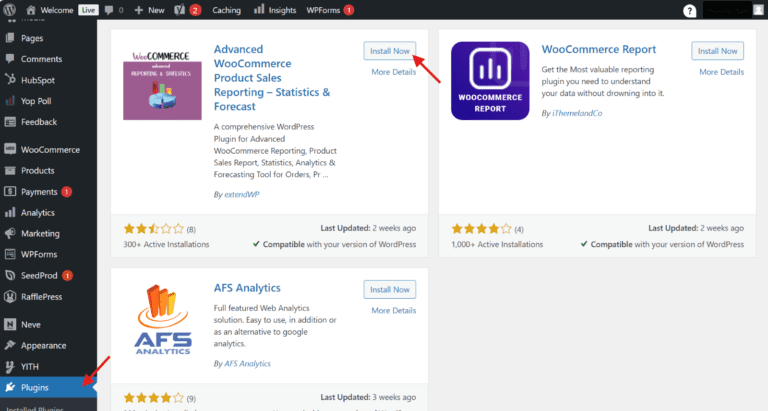Install Advanced WooCommerce Product Sales Reporting plugin
The image size is (768, 411).
pyautogui.click(x=389, y=51)
